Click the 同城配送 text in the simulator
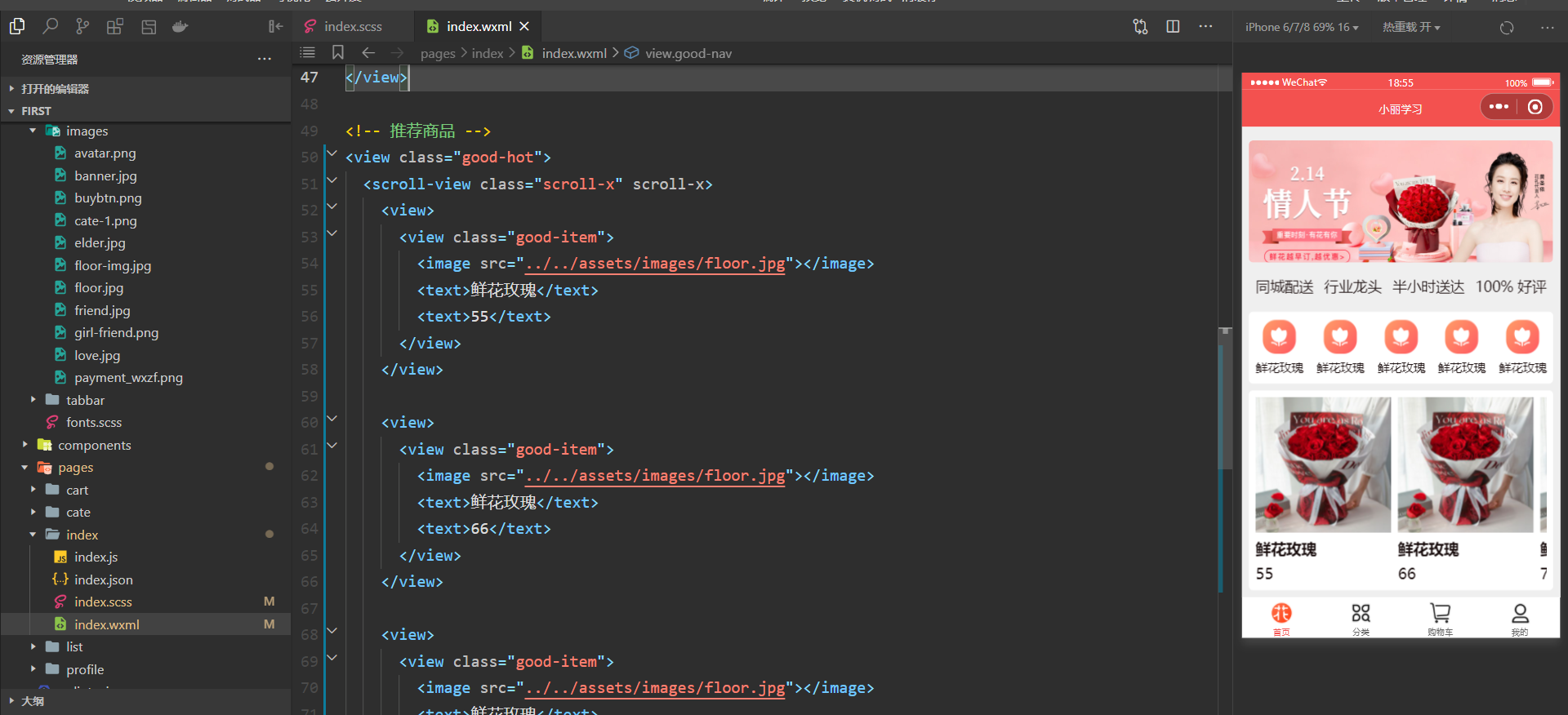 click(1285, 286)
